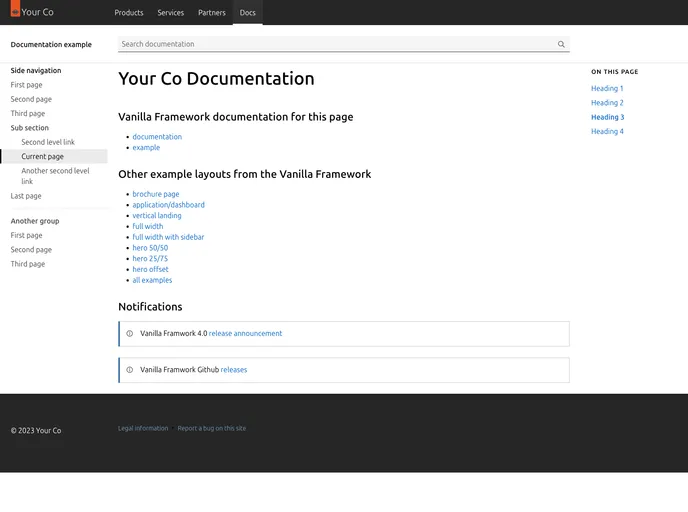Click info icon in Github releases notification

click(x=129, y=370)
